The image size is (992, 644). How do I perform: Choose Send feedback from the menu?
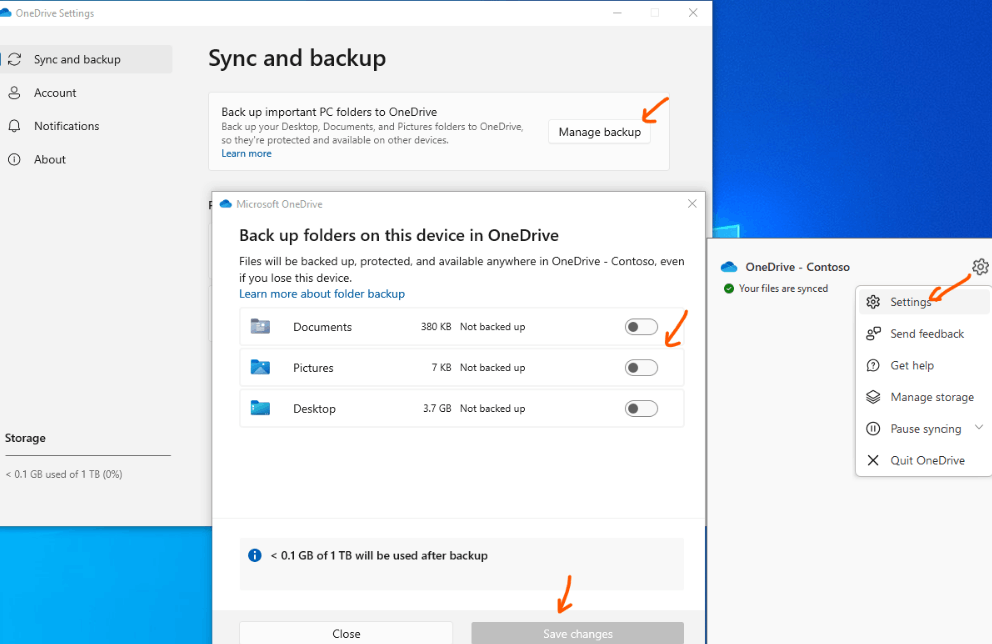[924, 333]
